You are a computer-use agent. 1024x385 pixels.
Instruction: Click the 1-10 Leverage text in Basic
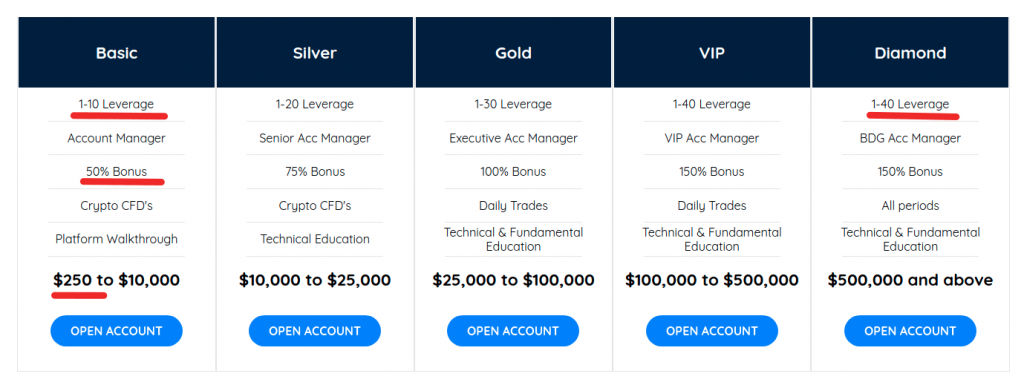(116, 104)
